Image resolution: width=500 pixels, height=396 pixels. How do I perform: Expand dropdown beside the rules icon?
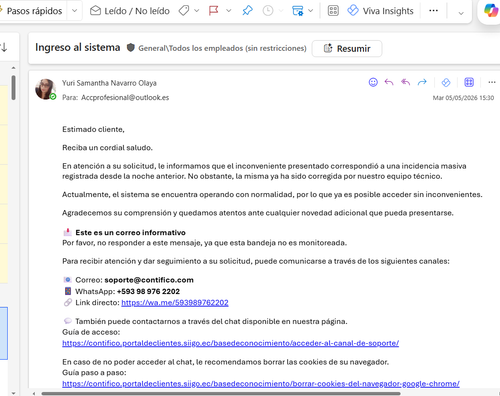[x=311, y=11]
